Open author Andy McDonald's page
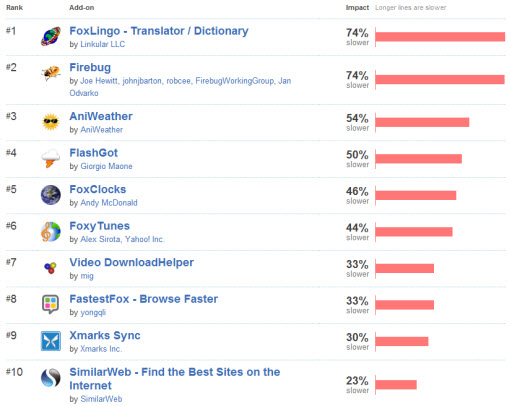Image resolution: width=510 pixels, height=406 pixels. (109, 203)
